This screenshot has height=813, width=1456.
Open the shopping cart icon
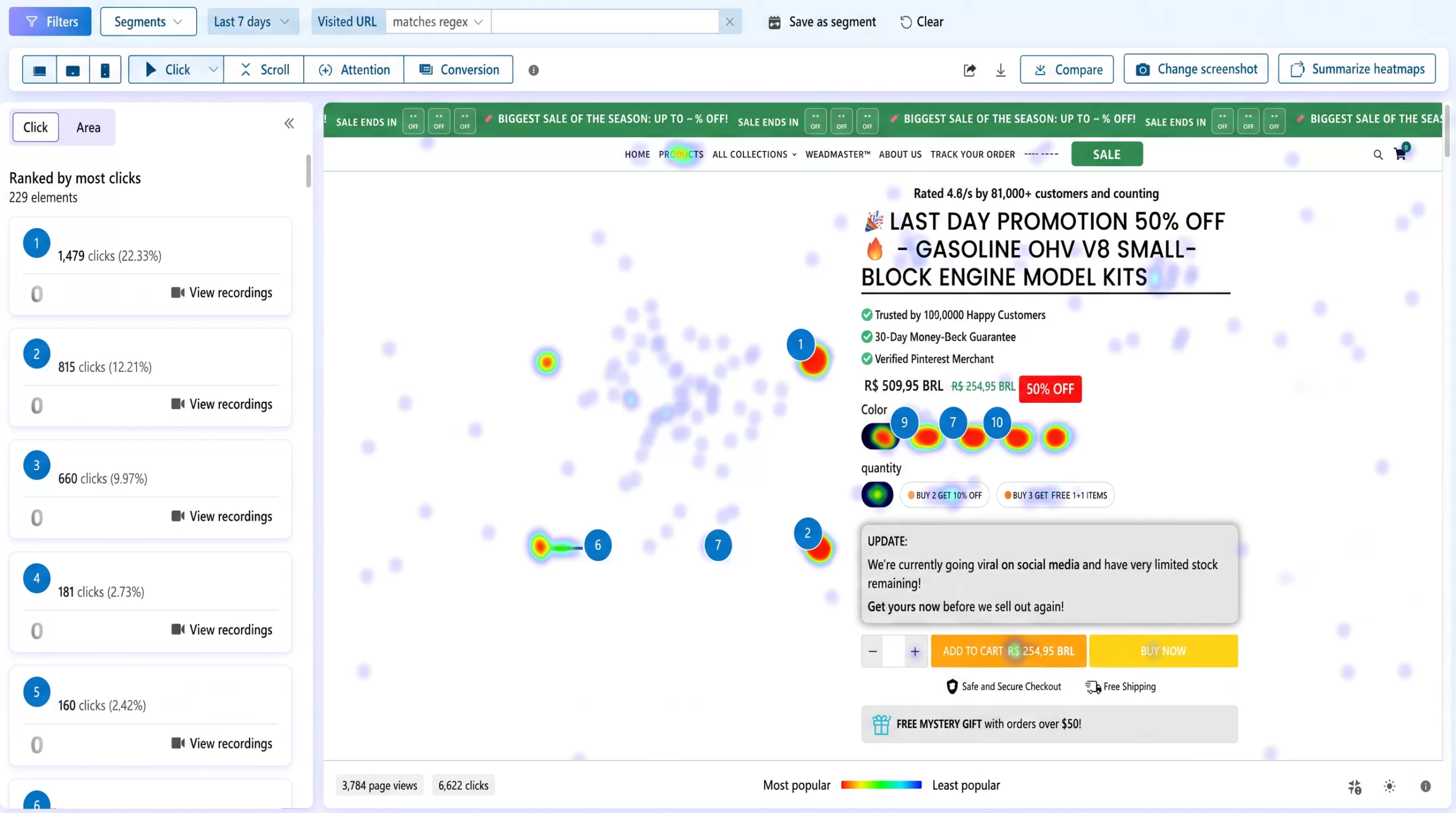point(1401,154)
